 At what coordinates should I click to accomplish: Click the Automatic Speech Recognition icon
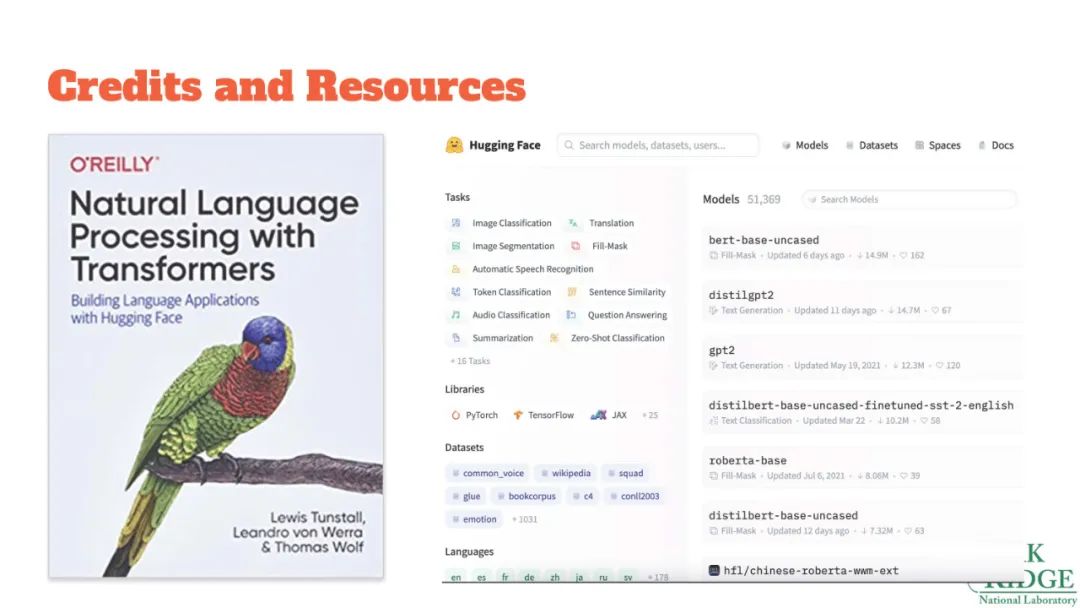[x=456, y=269]
